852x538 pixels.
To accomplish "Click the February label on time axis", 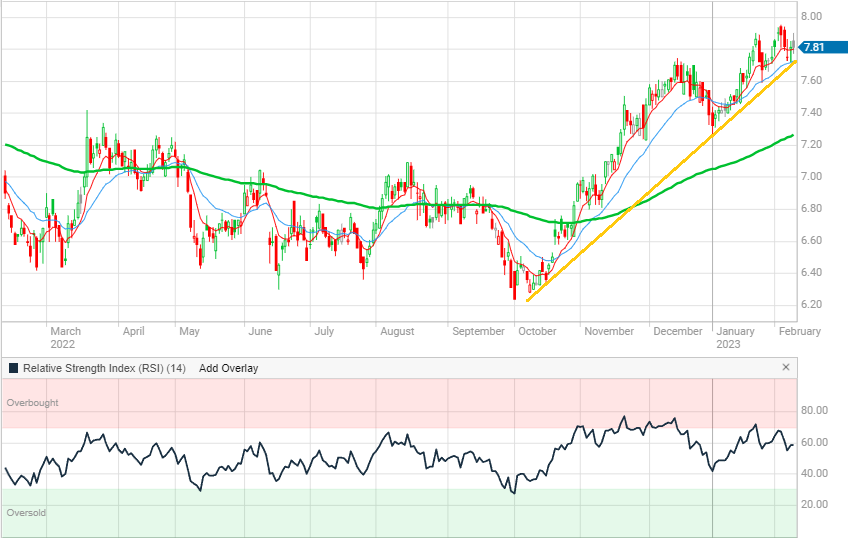I will click(x=799, y=331).
